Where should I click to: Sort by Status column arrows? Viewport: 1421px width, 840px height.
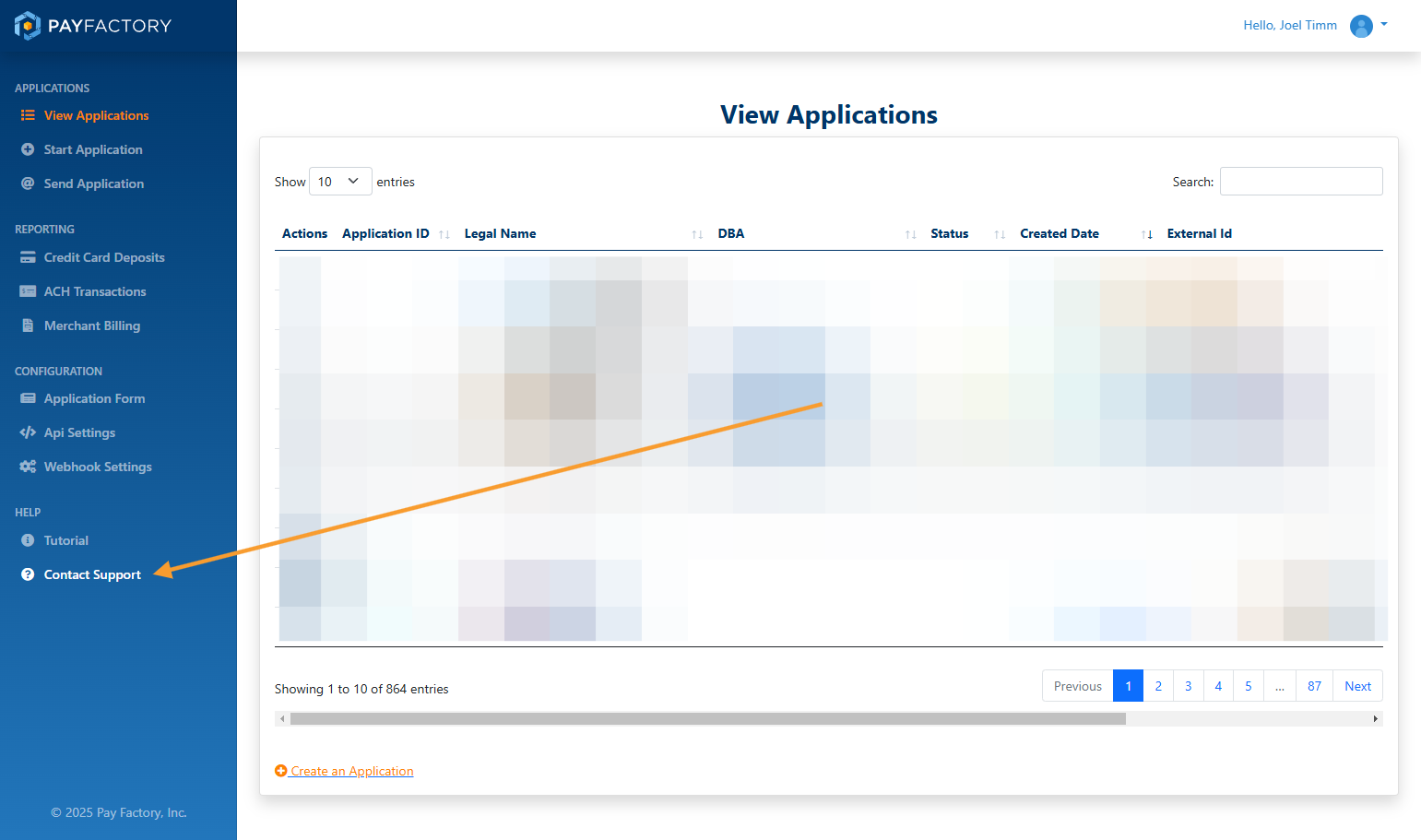(x=1000, y=234)
